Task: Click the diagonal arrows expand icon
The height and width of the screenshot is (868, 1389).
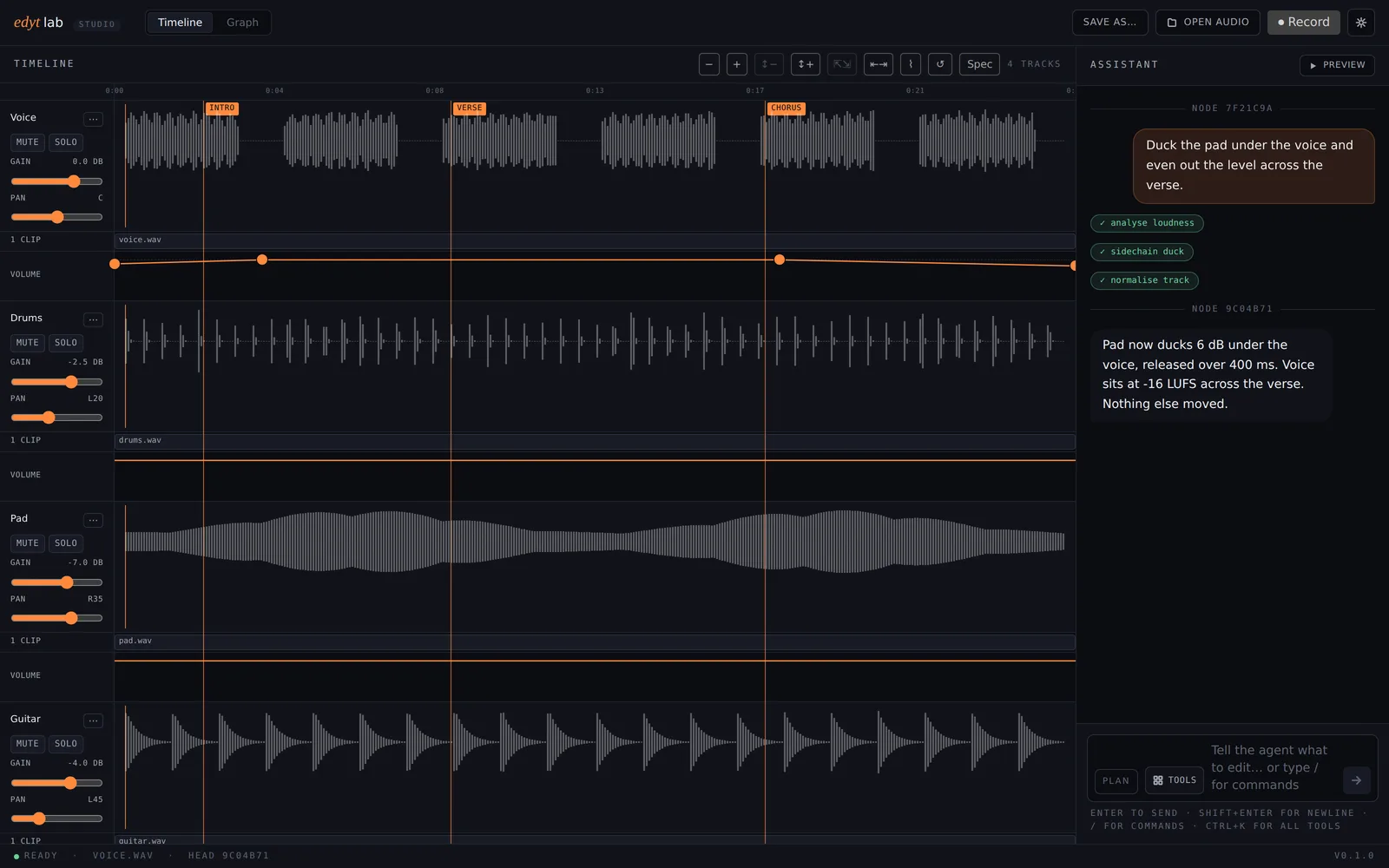Action: tap(842, 64)
